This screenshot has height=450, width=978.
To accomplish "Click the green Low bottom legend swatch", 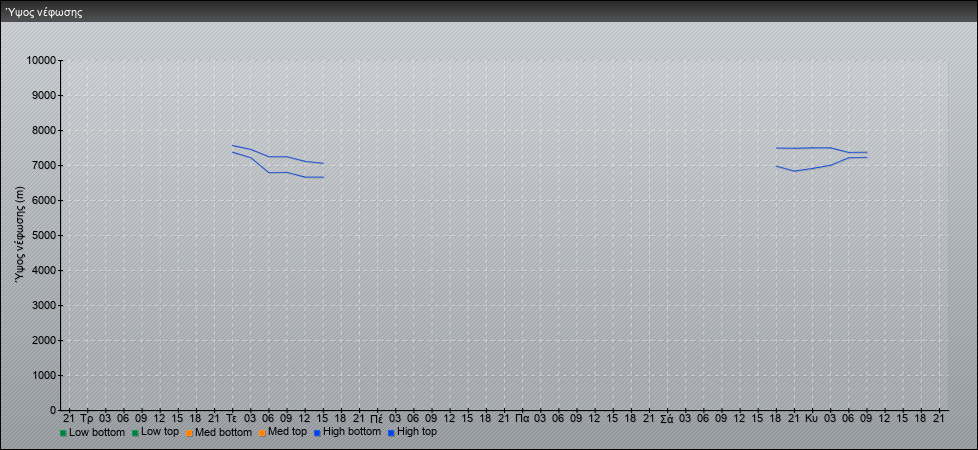I will tap(63, 433).
